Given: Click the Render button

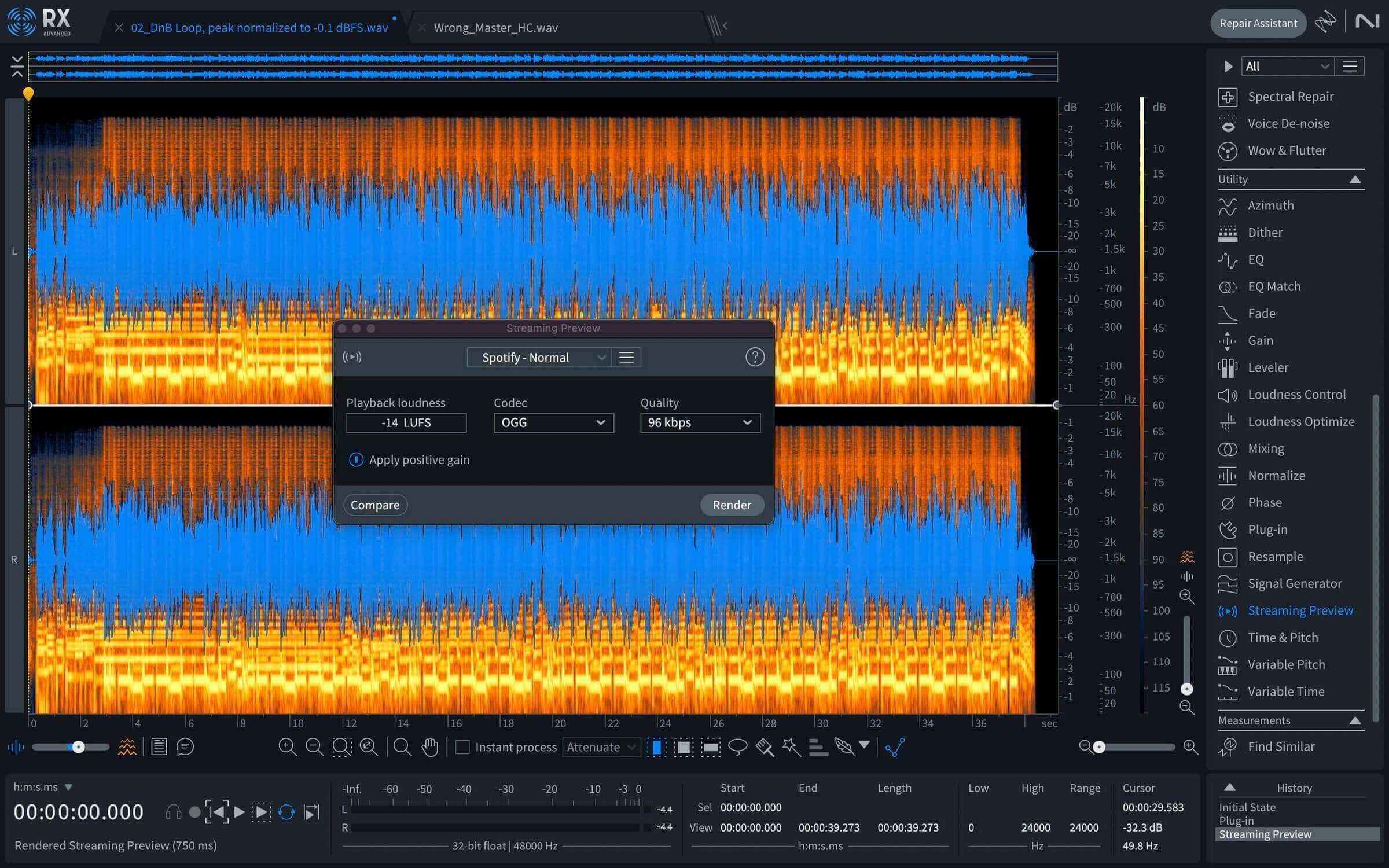Looking at the screenshot, I should 732,505.
